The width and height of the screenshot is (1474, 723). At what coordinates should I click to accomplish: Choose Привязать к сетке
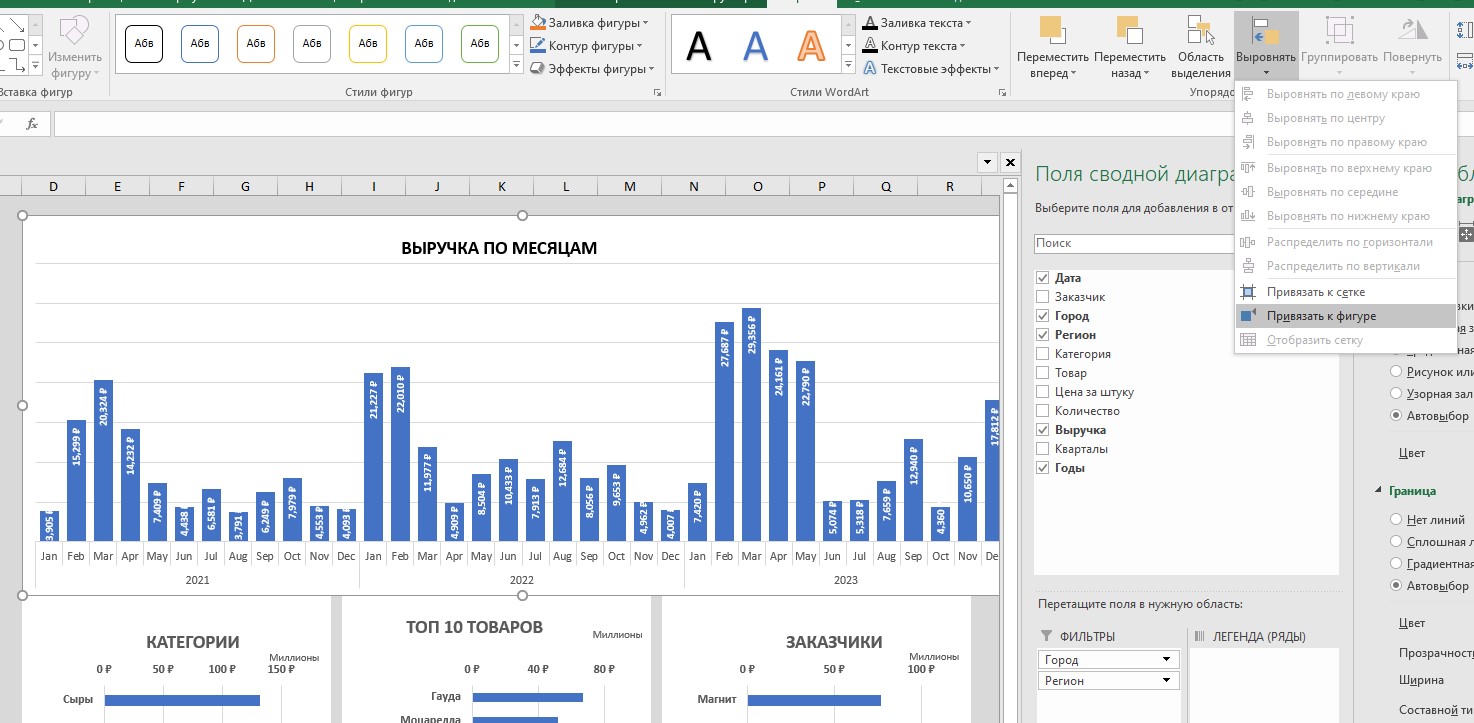pos(1346,292)
